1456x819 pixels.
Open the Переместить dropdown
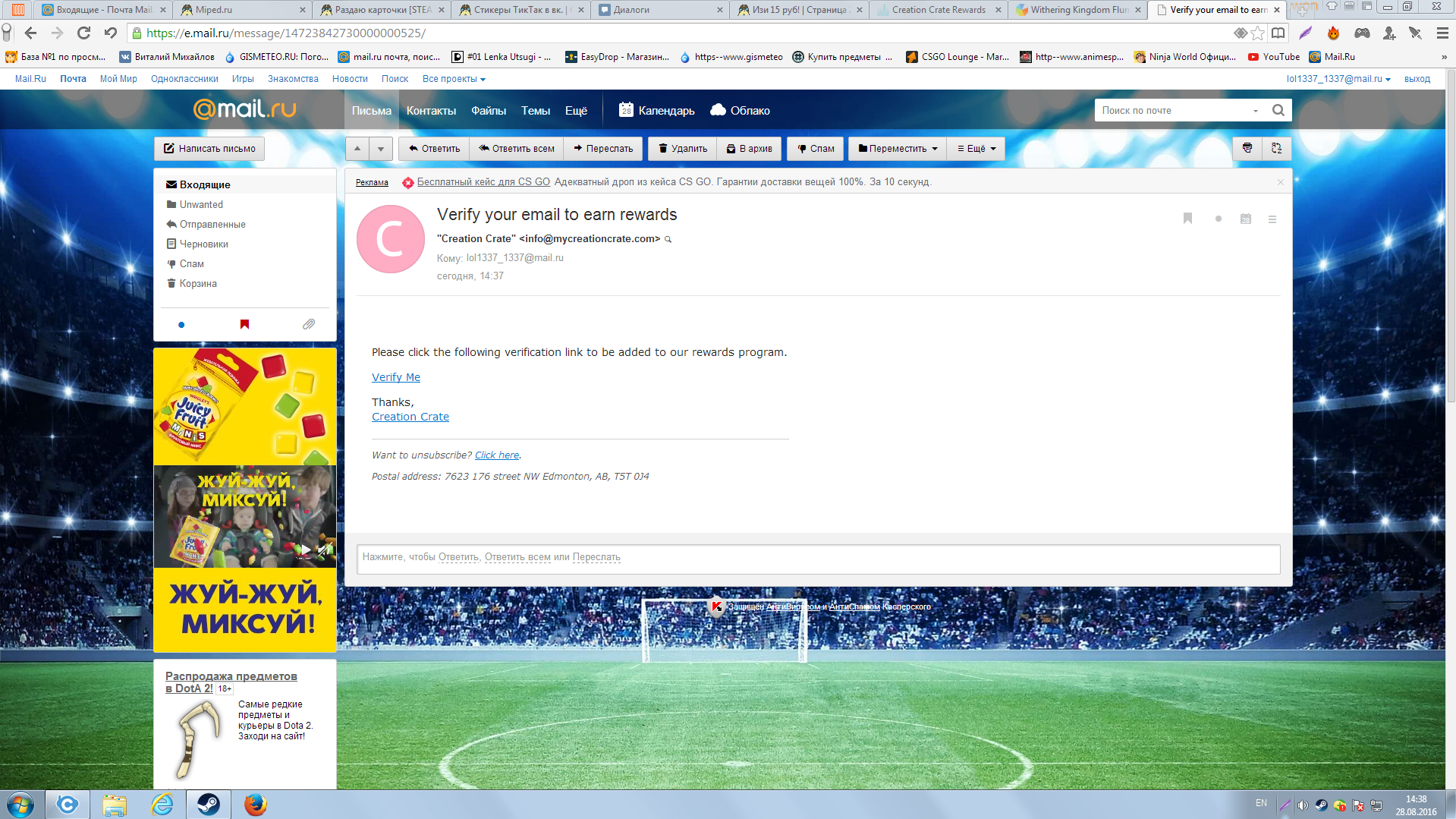898,149
